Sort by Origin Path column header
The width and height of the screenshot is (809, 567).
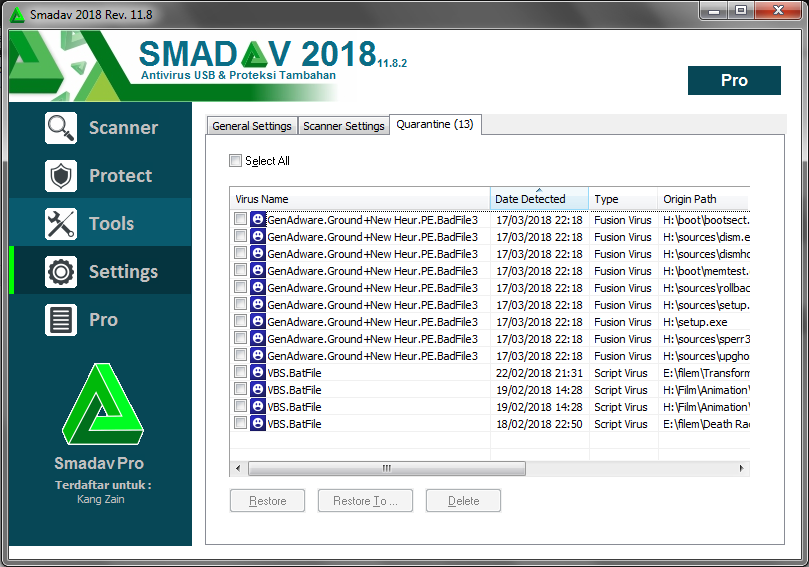(x=704, y=199)
